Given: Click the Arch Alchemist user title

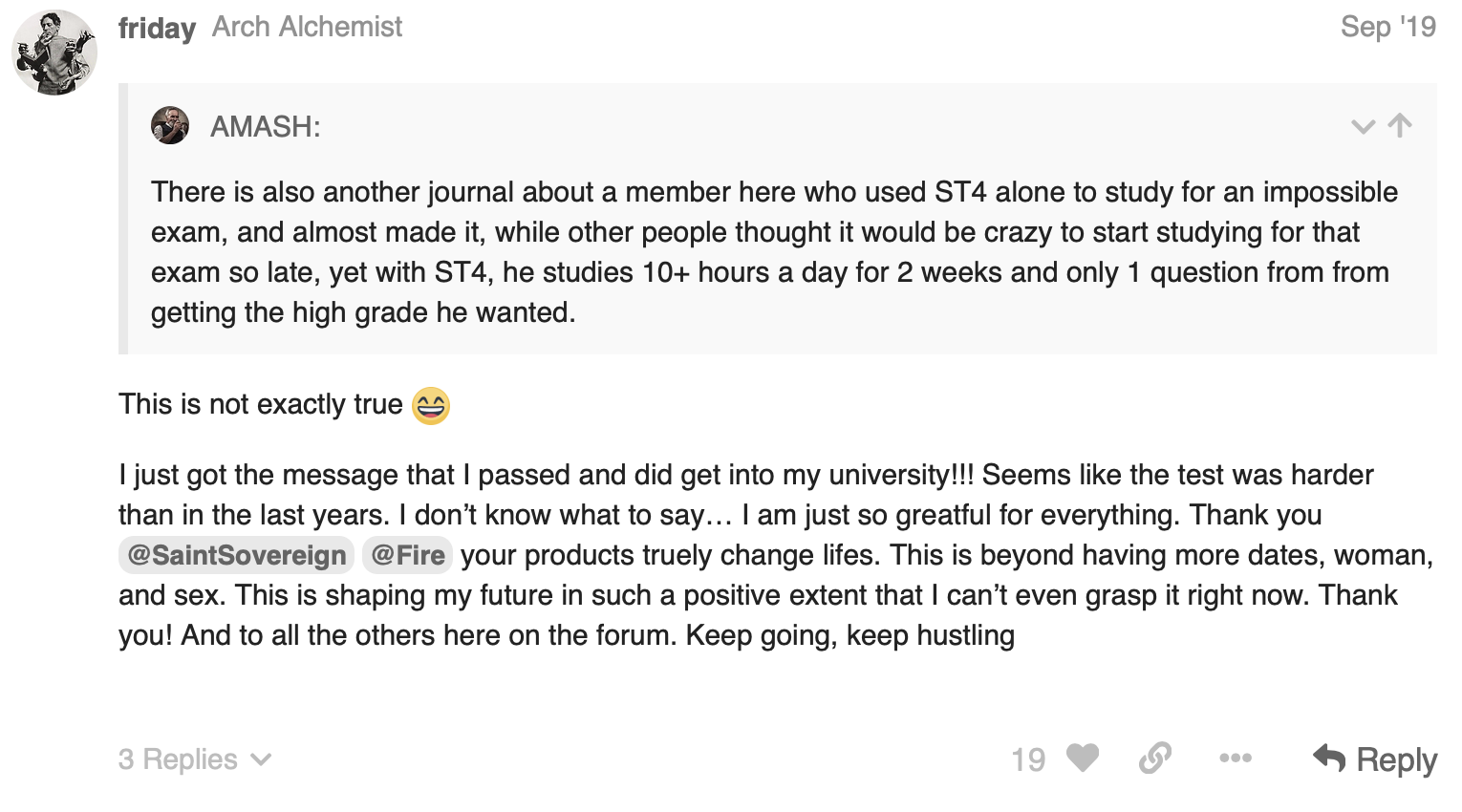Looking at the screenshot, I should [x=307, y=27].
